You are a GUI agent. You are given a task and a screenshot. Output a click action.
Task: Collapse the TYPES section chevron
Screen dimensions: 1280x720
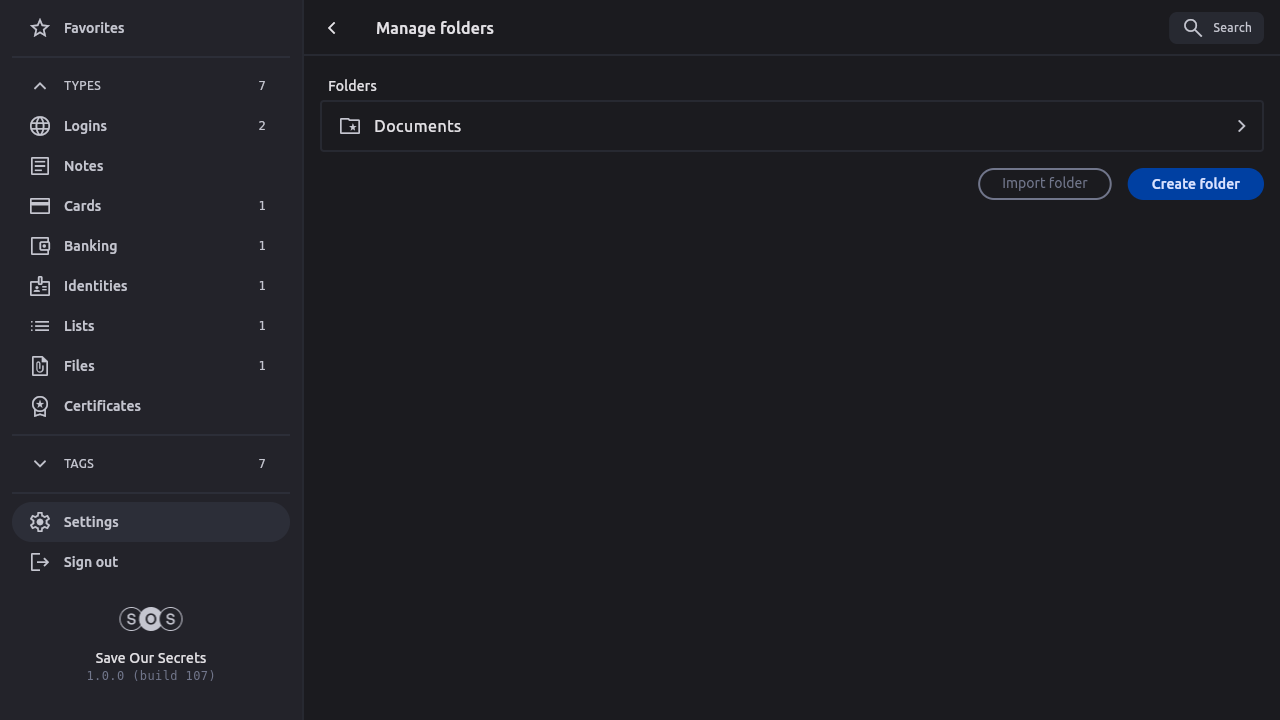[40, 86]
